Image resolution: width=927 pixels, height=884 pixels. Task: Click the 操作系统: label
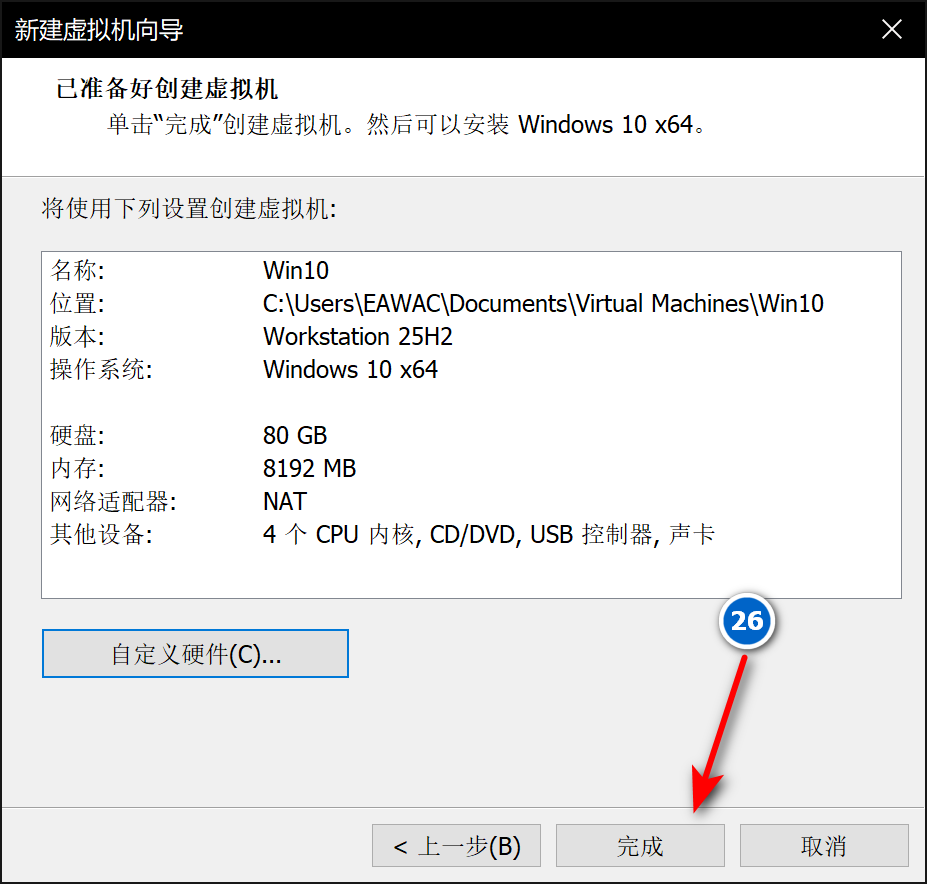pyautogui.click(x=101, y=370)
